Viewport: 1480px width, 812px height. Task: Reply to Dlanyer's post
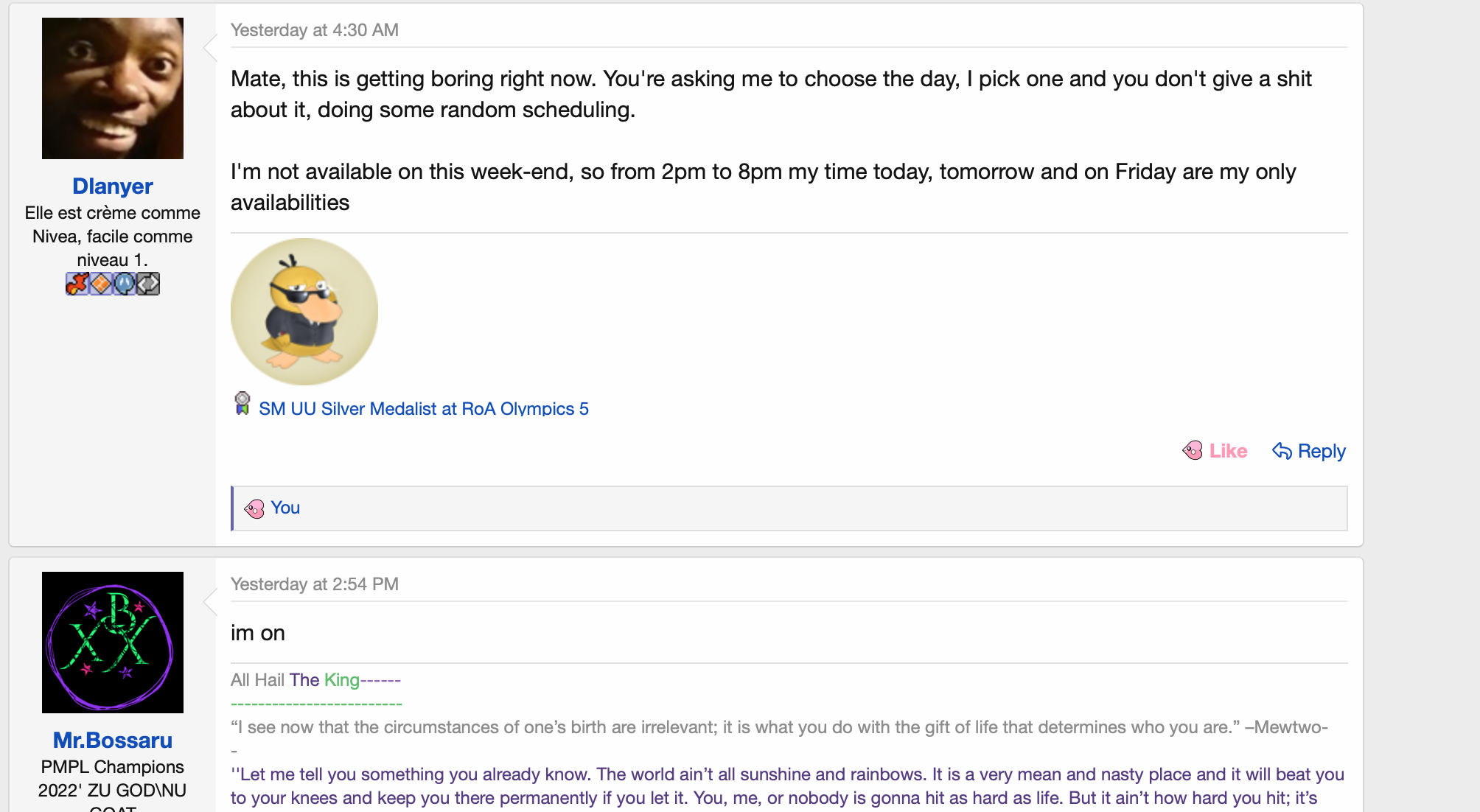pos(1309,451)
